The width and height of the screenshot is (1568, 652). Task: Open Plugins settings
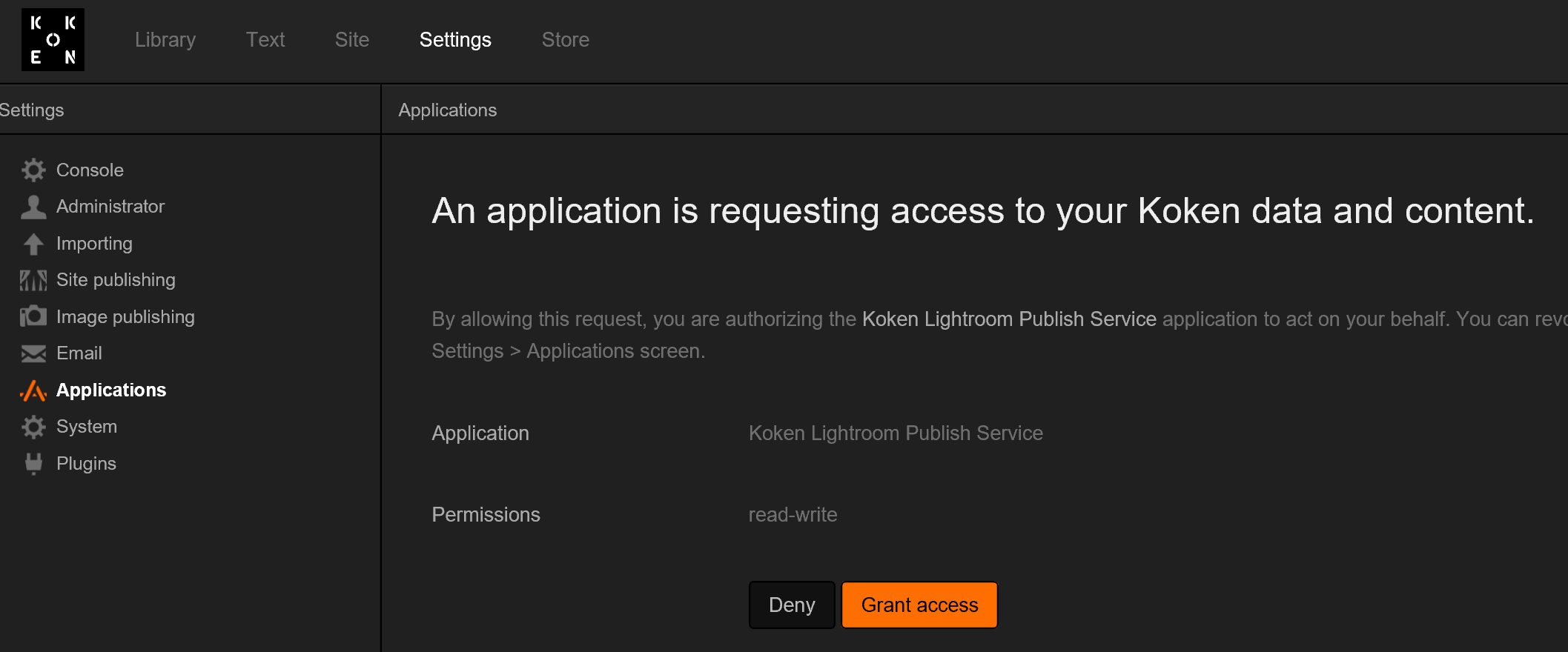[86, 464]
